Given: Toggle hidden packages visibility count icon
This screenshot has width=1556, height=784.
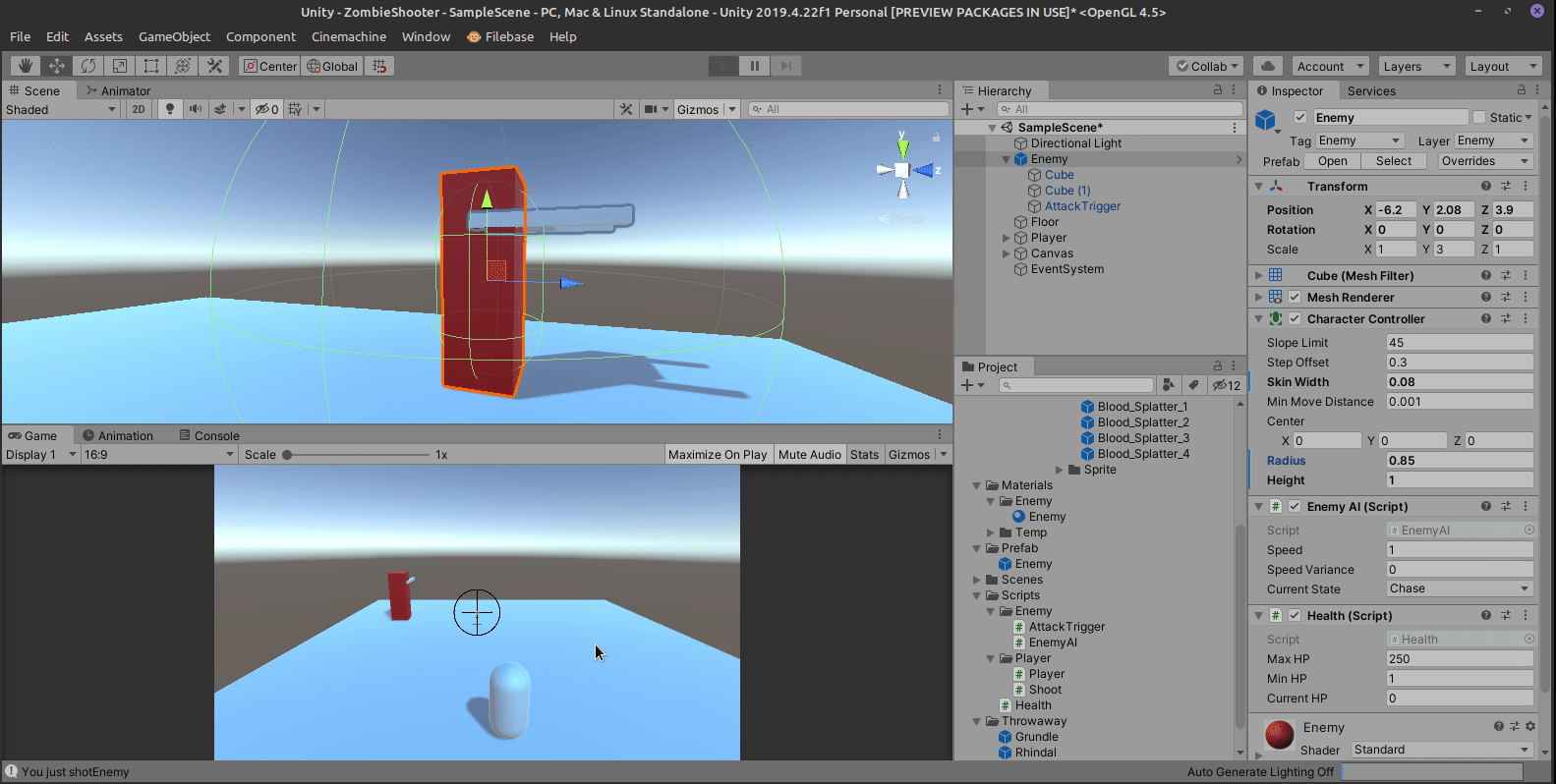Looking at the screenshot, I should [x=1226, y=385].
